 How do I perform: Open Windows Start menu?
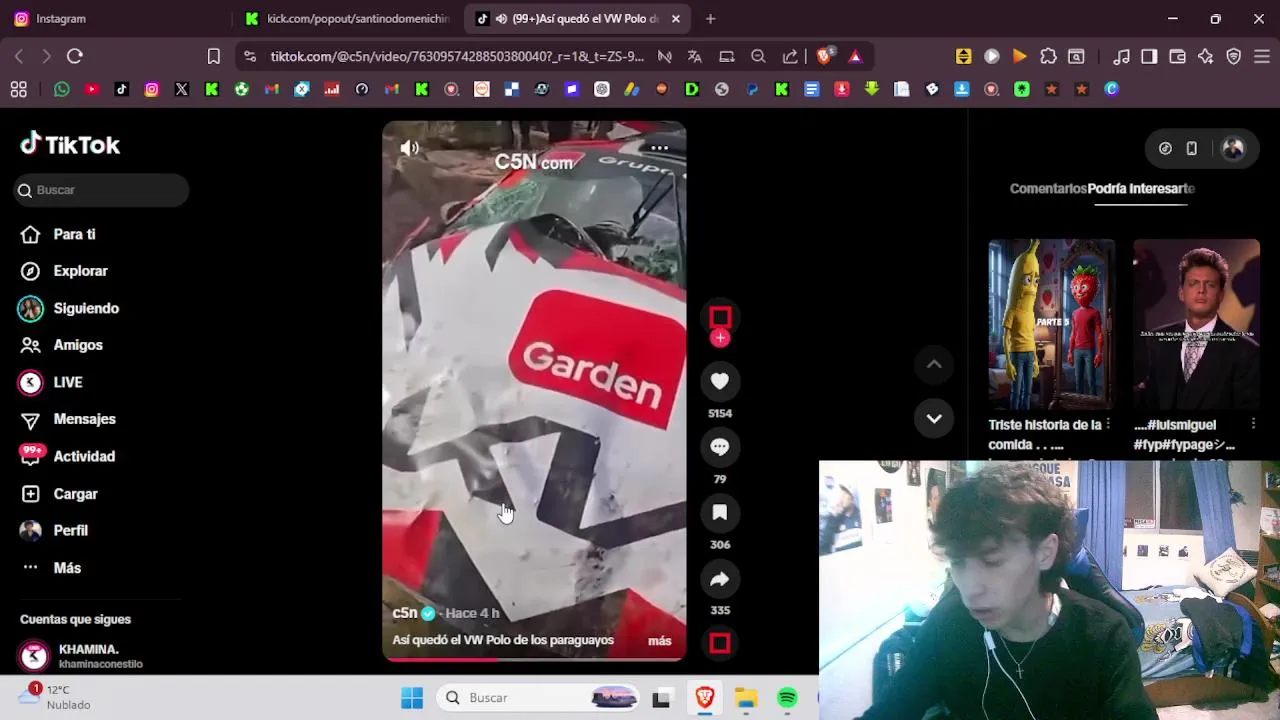tap(412, 698)
